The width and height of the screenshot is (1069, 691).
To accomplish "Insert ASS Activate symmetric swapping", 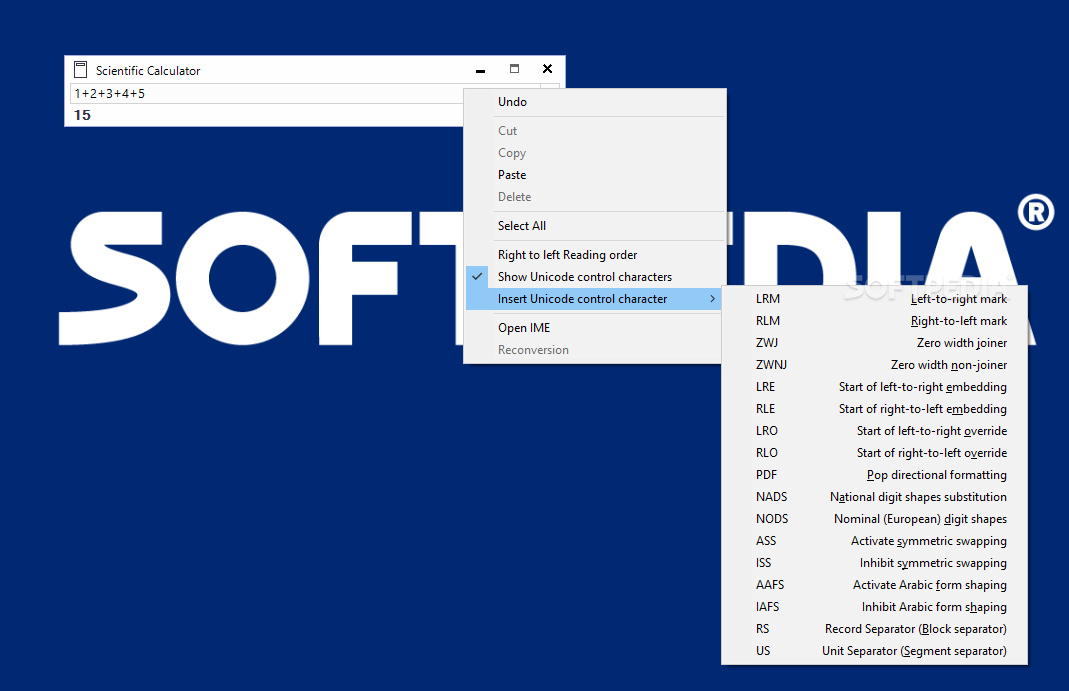I will (x=875, y=540).
